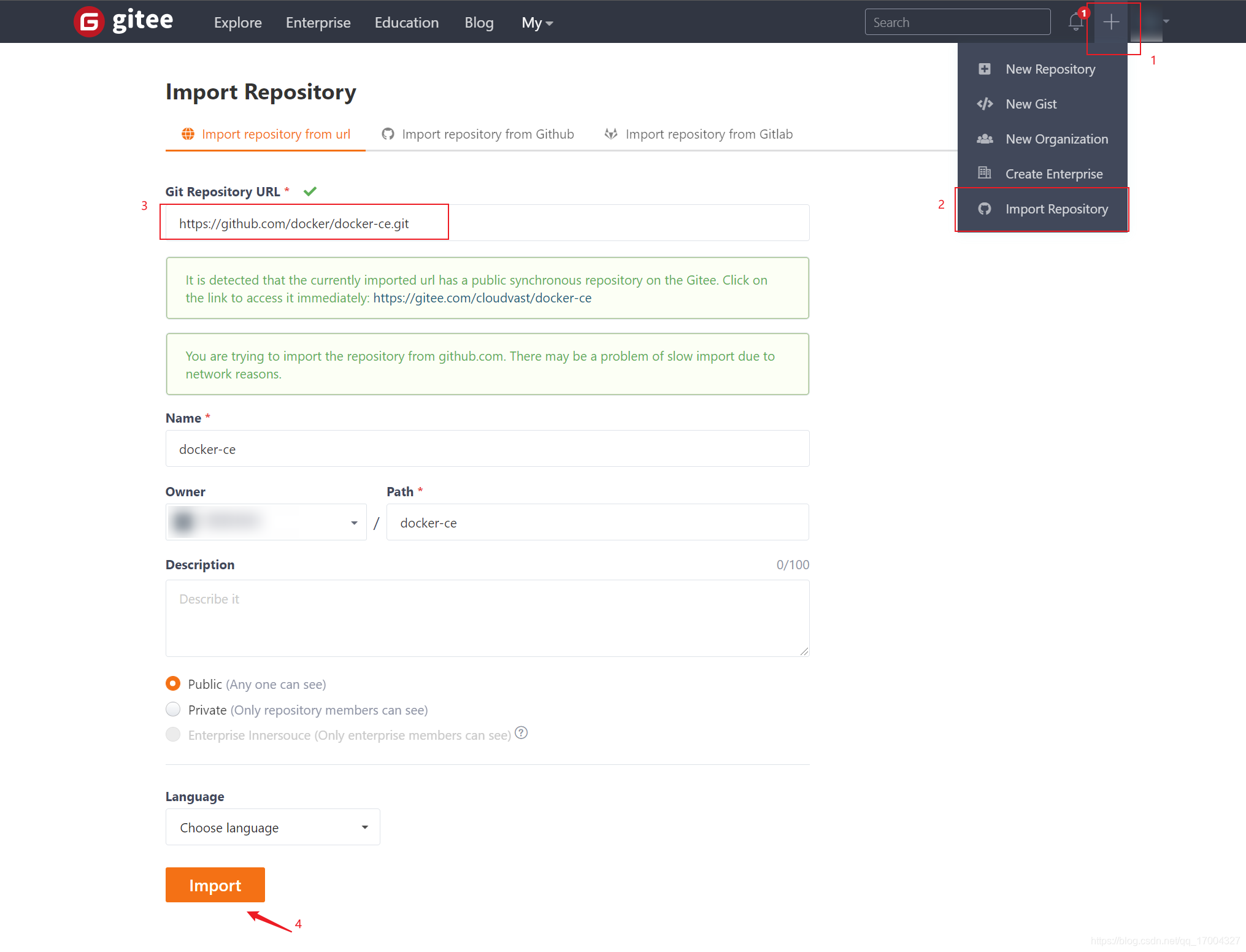Select Private repository visibility option
This screenshot has height=952, width=1246.
pyautogui.click(x=172, y=709)
